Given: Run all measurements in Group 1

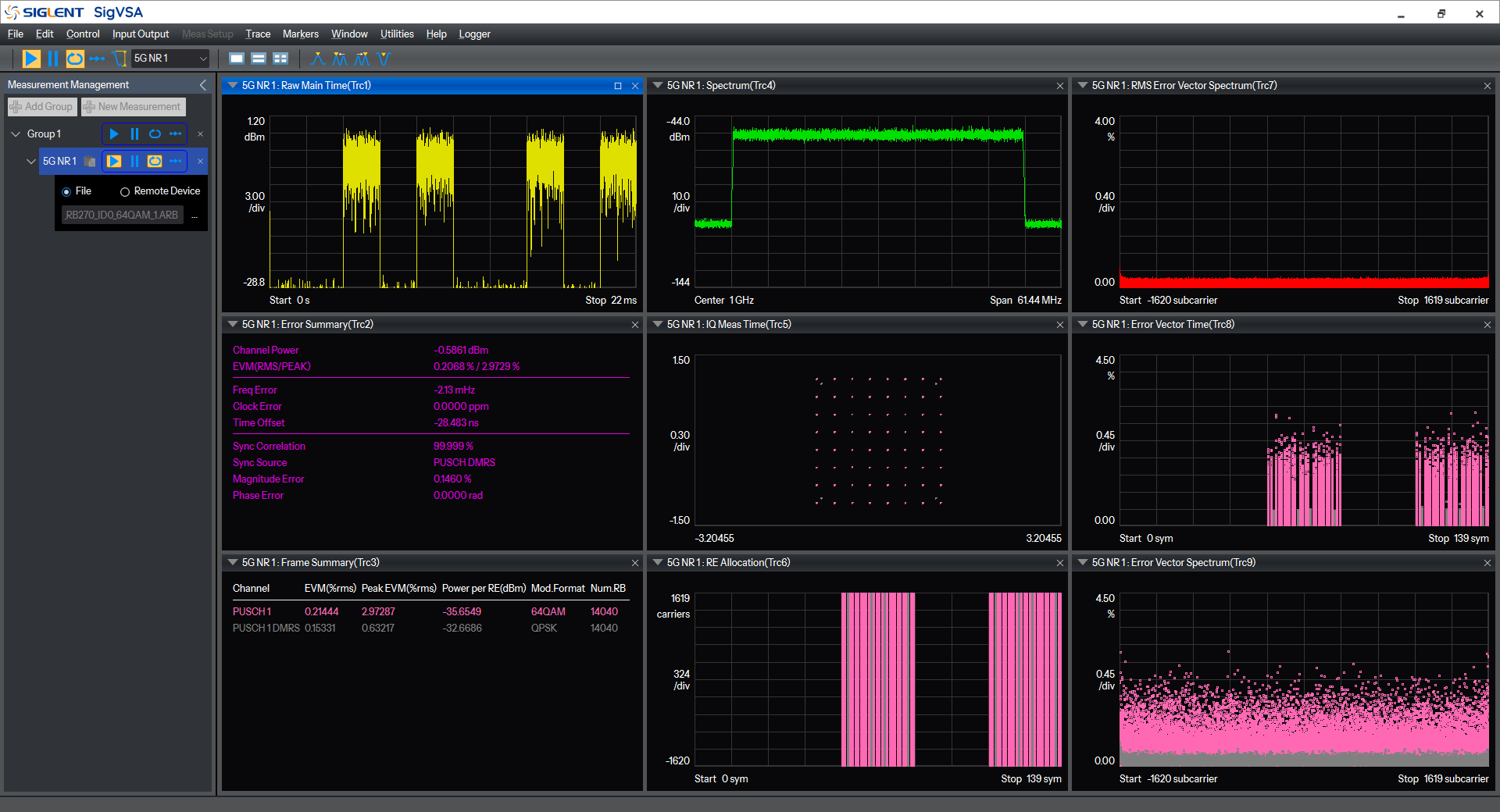Looking at the screenshot, I should point(114,134).
